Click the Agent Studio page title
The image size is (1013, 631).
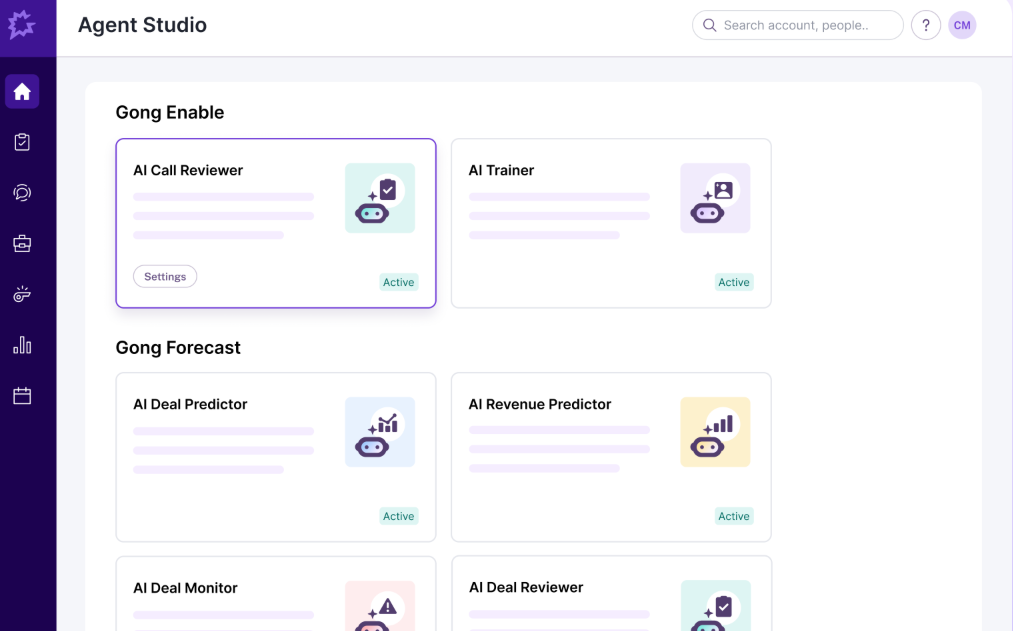point(142,25)
